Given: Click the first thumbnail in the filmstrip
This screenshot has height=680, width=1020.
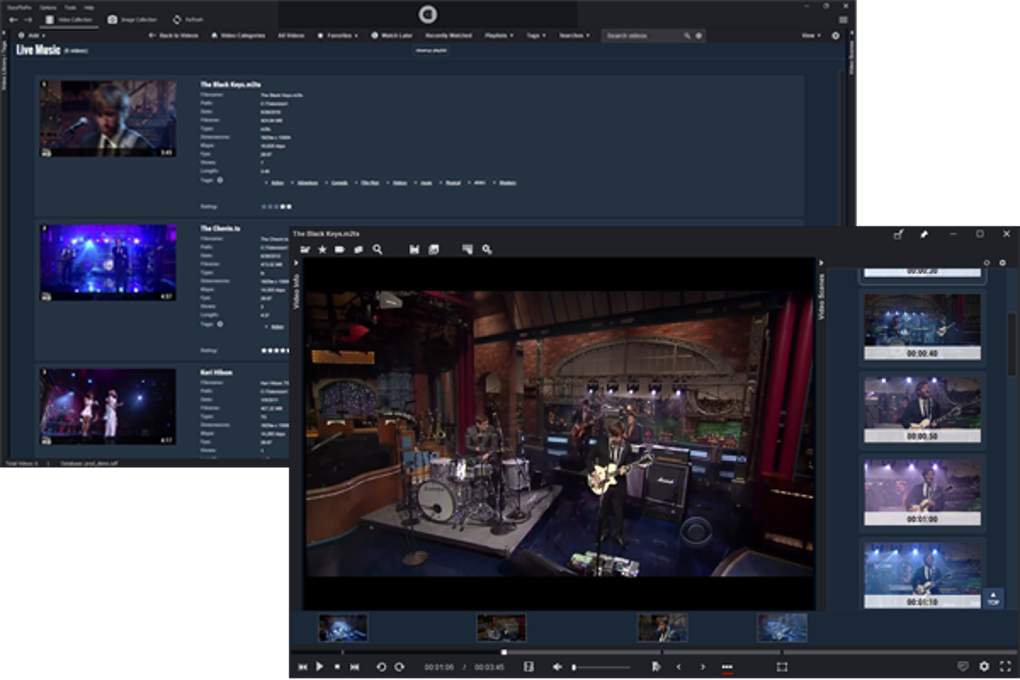Looking at the screenshot, I should [343, 628].
